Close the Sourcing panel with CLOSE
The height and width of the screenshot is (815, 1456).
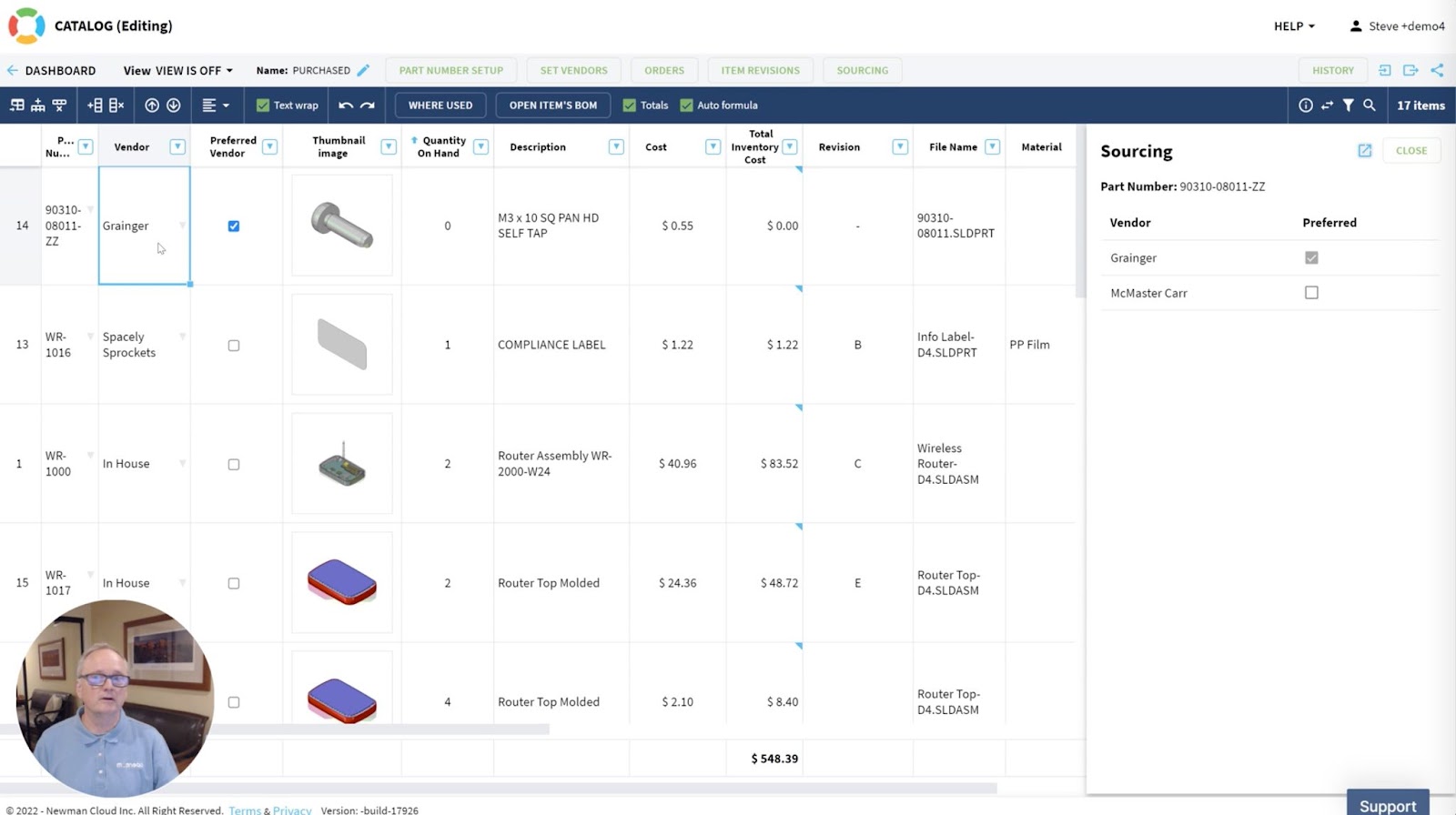click(x=1411, y=151)
